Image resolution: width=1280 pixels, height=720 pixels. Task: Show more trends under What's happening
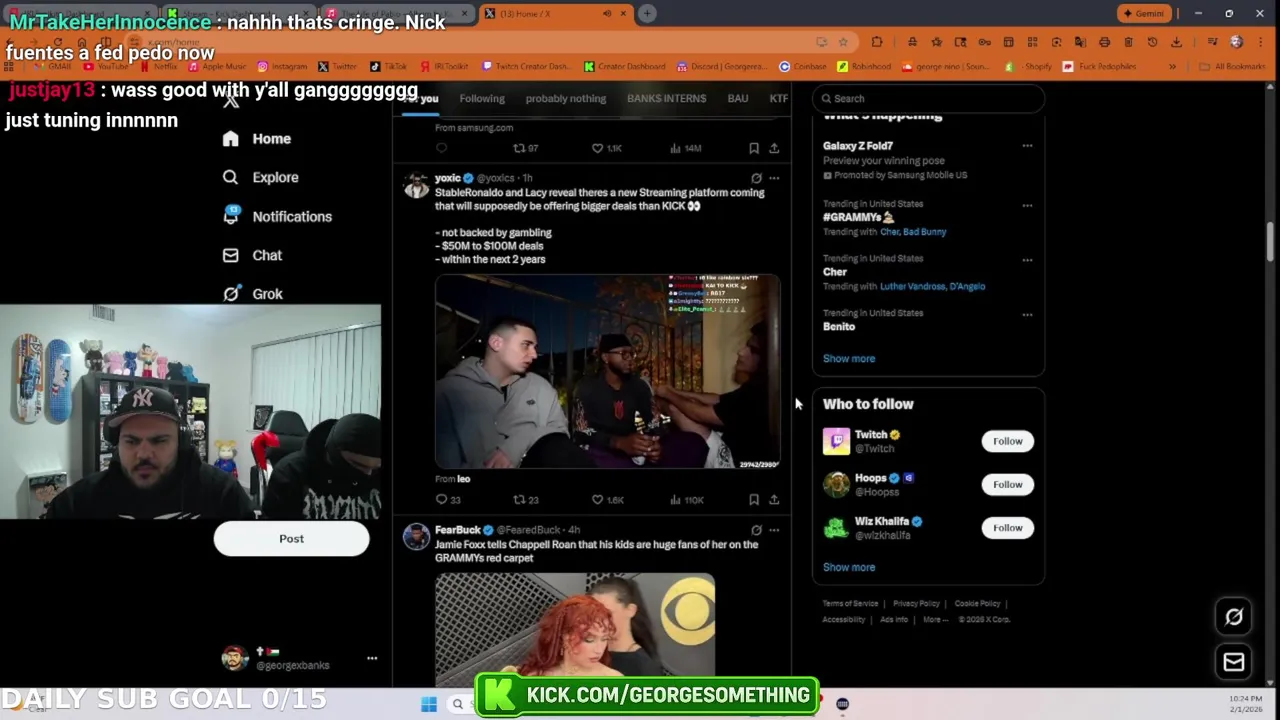pyautogui.click(x=849, y=359)
